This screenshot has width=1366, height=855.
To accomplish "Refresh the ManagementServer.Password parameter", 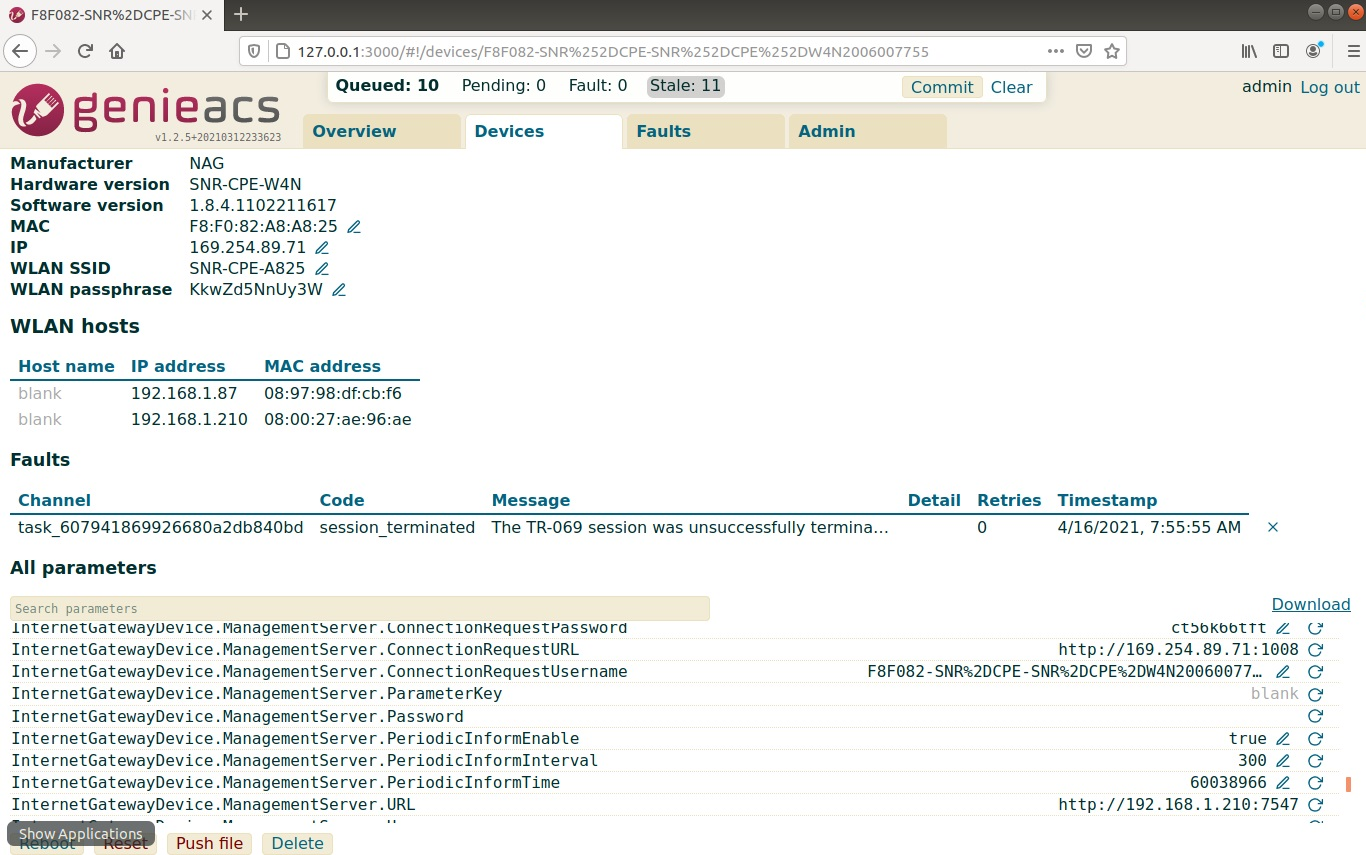I will 1316,716.
